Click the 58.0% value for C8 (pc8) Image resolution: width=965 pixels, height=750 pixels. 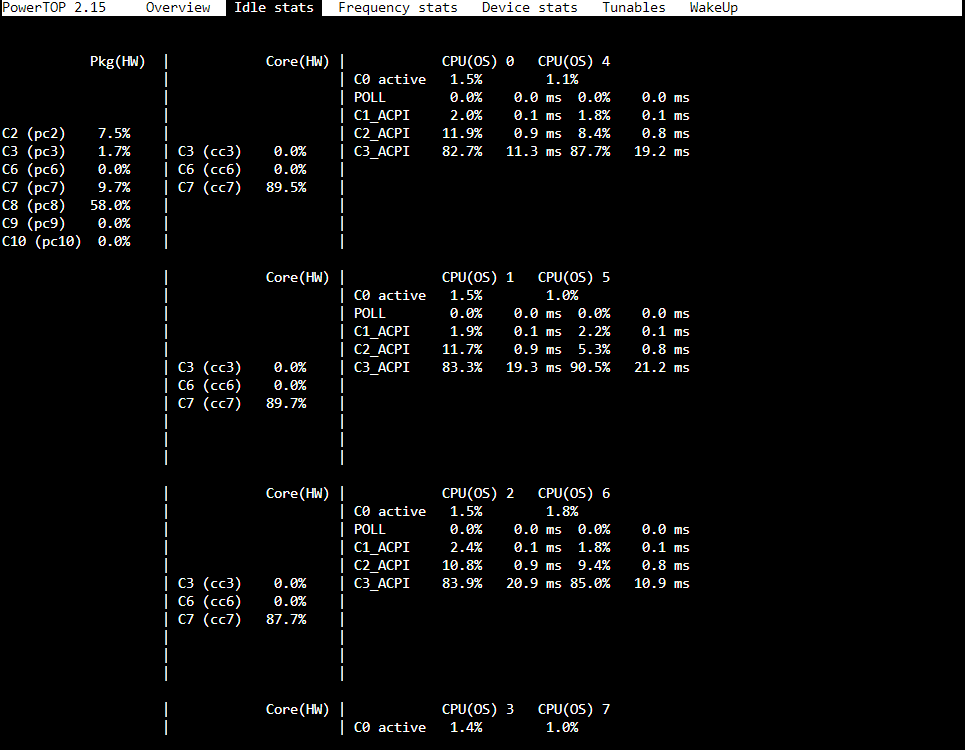coord(110,205)
